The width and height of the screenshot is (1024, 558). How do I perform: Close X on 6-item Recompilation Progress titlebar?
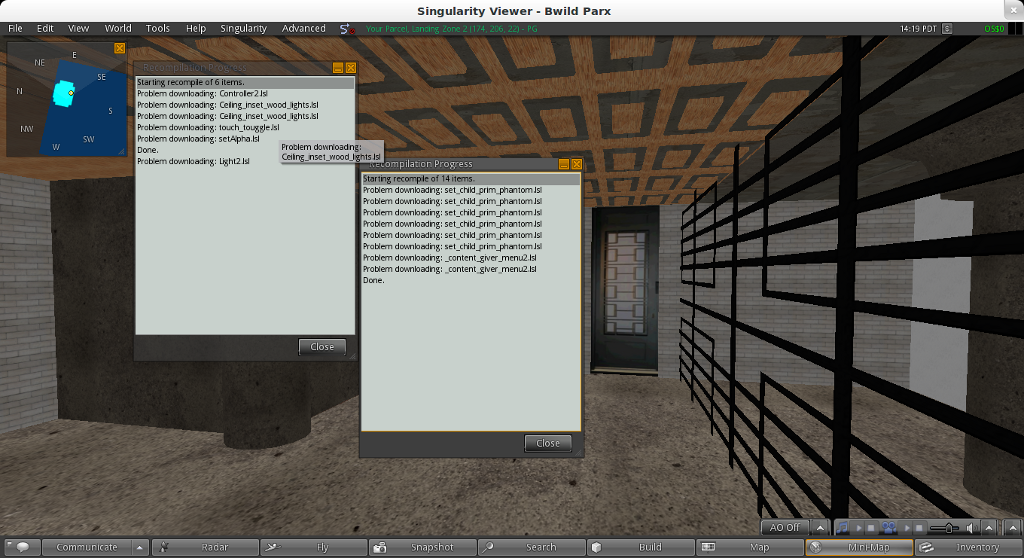point(351,68)
